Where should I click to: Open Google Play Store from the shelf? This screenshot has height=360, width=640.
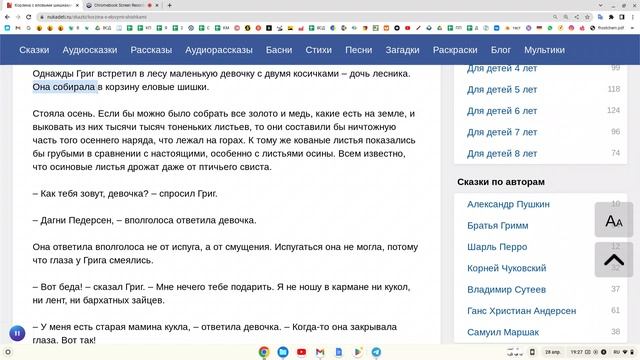[358, 352]
